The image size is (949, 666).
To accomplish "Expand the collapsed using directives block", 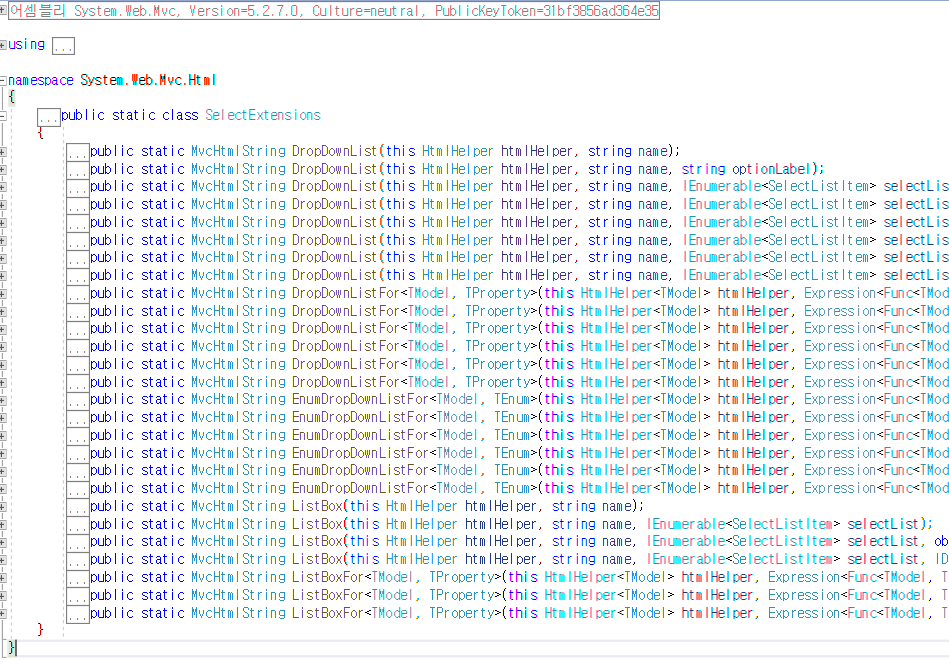I will (x=3, y=45).
